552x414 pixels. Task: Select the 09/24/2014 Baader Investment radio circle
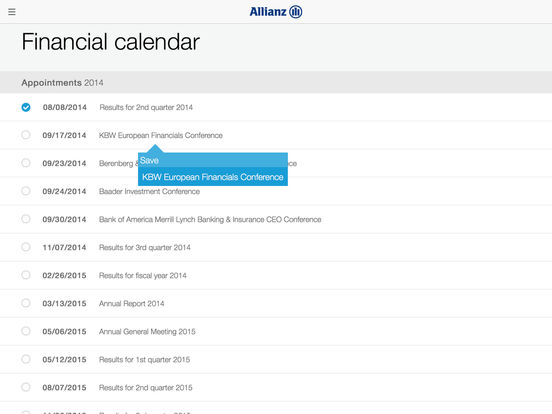click(26, 191)
